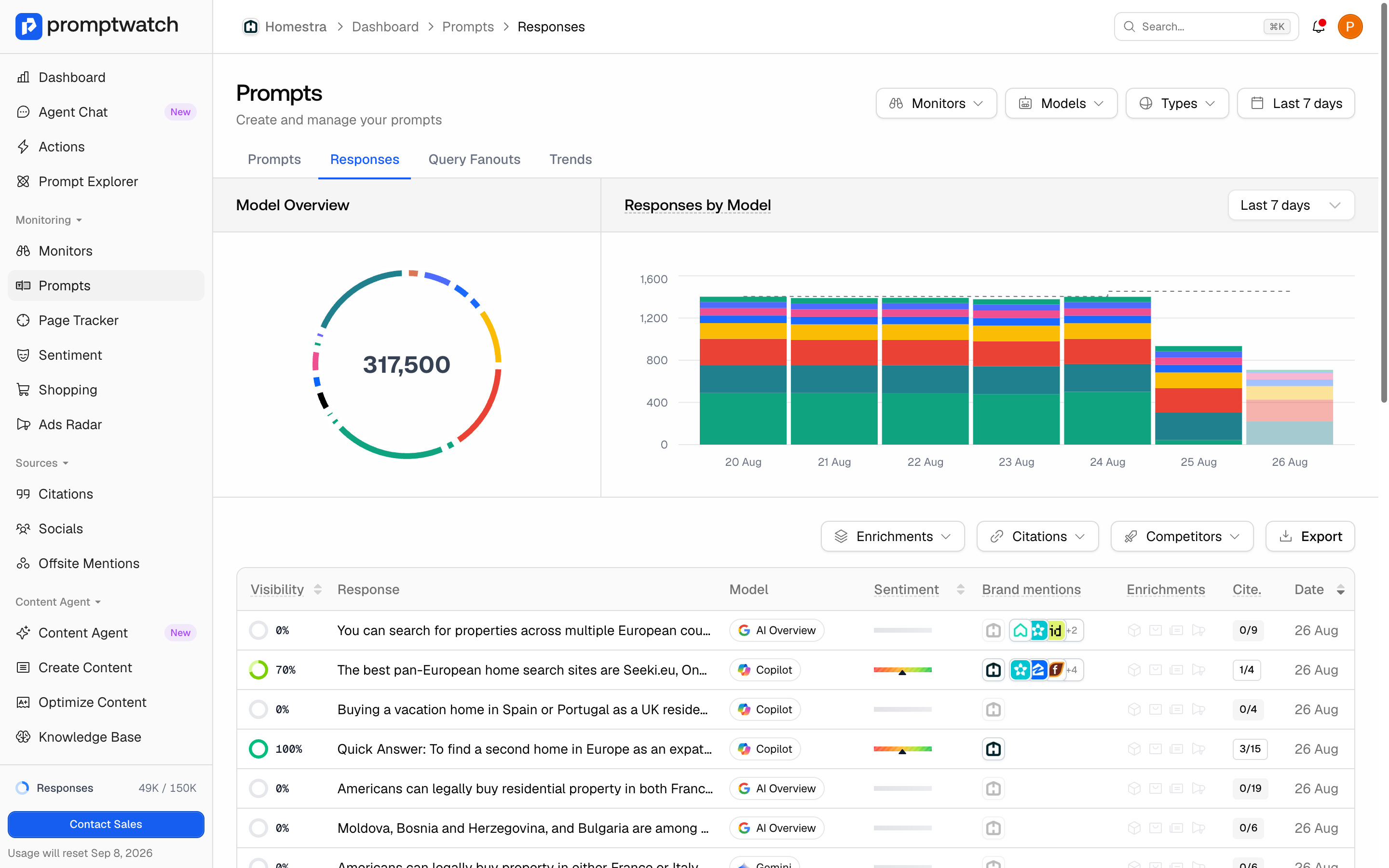Collapse the Sources sidebar section
Screen dimensions: 1389x868
coord(42,463)
